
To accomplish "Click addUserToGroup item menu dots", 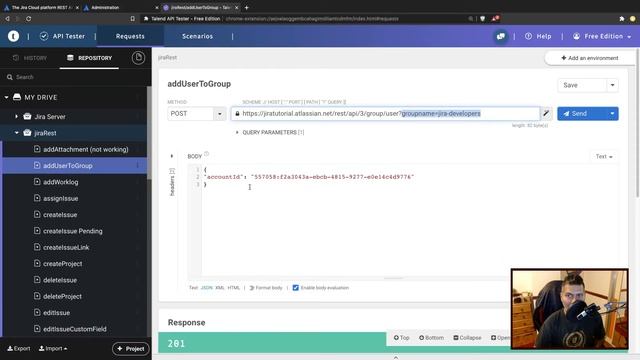I will 138,165.
